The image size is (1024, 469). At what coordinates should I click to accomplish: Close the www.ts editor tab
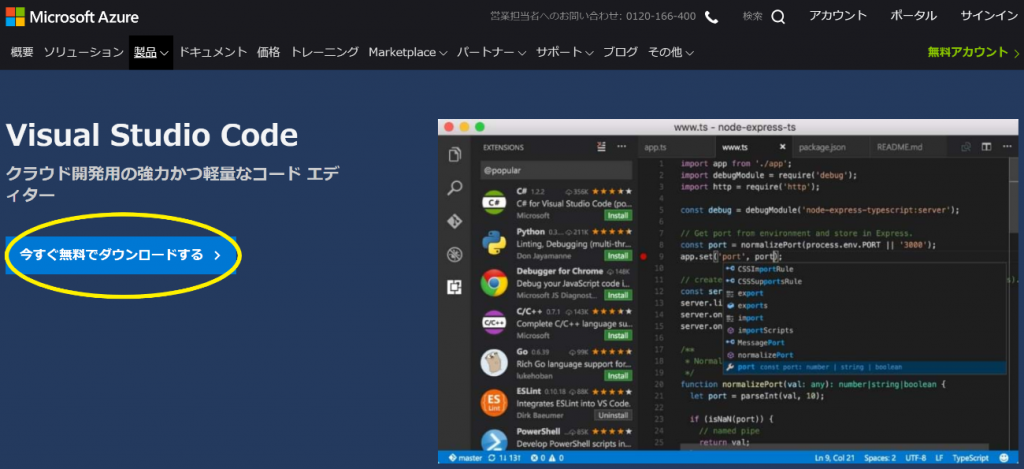click(x=782, y=147)
